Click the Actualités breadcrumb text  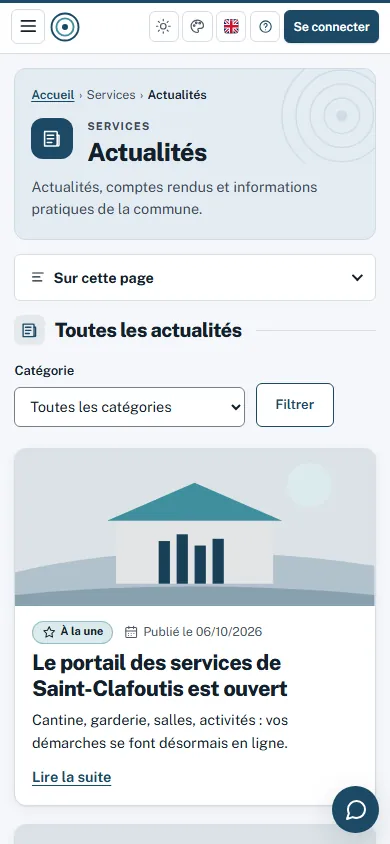pos(177,95)
